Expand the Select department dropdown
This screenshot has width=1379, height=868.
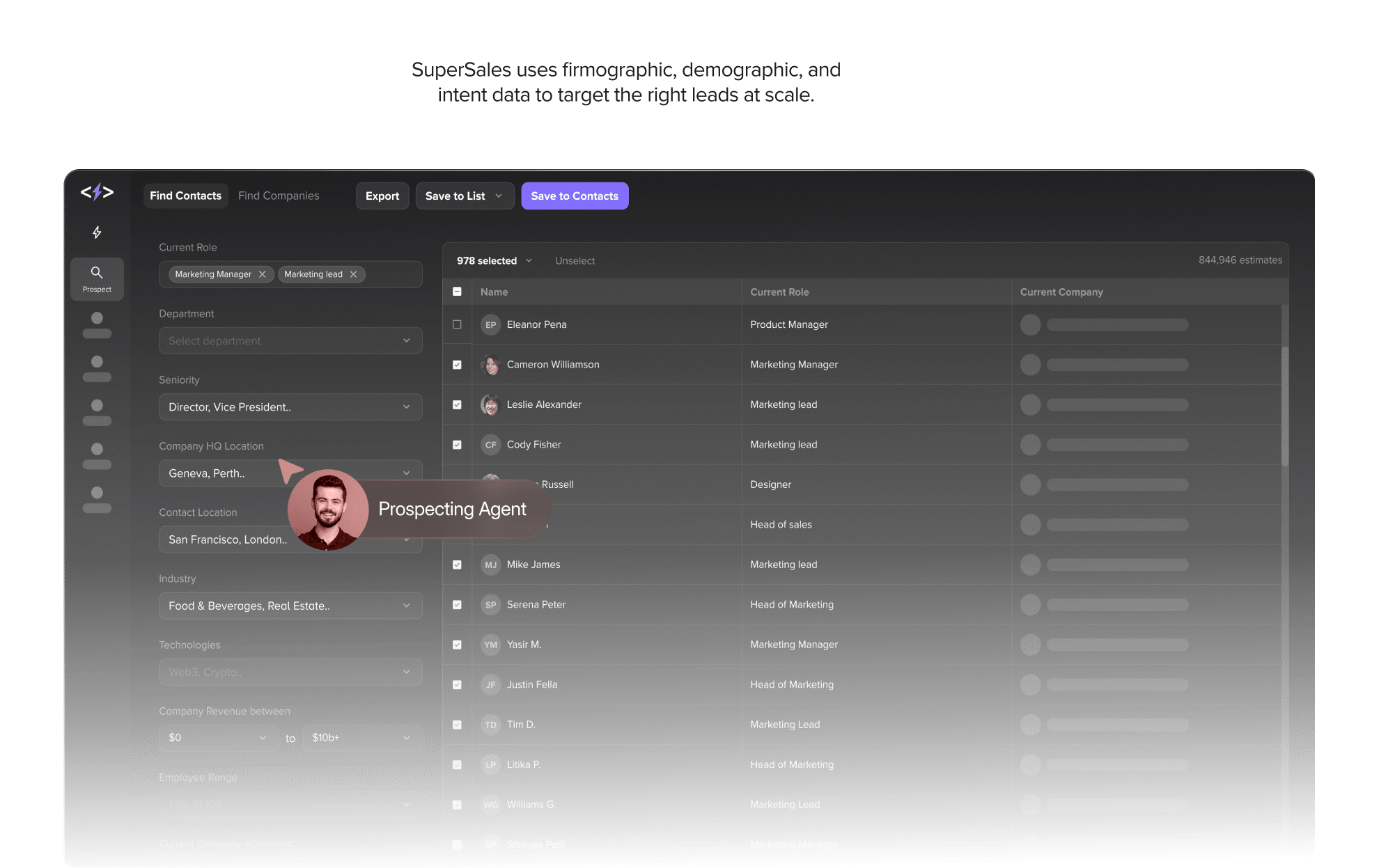point(290,340)
